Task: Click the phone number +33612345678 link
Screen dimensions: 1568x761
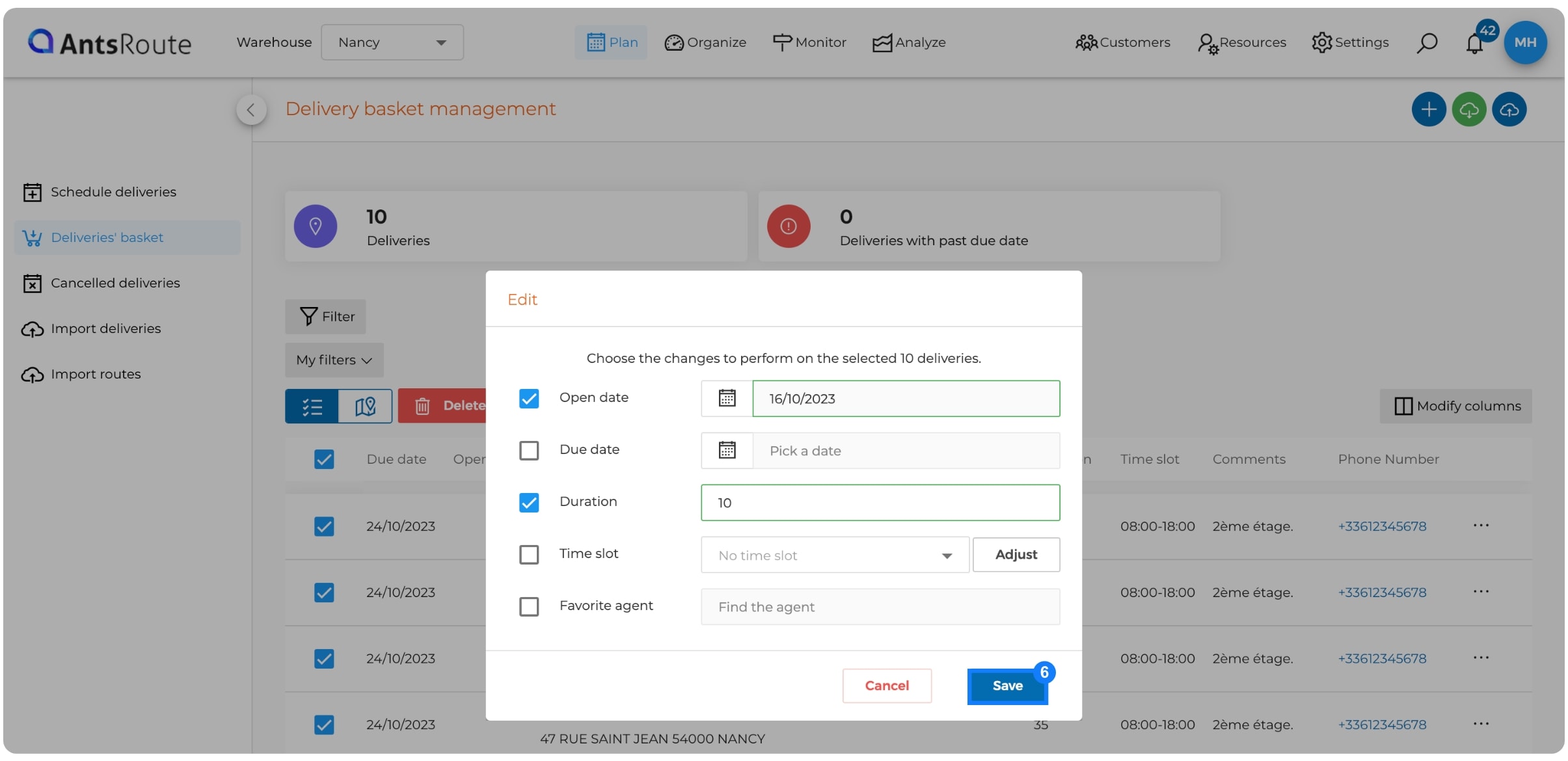Action: click(1382, 526)
